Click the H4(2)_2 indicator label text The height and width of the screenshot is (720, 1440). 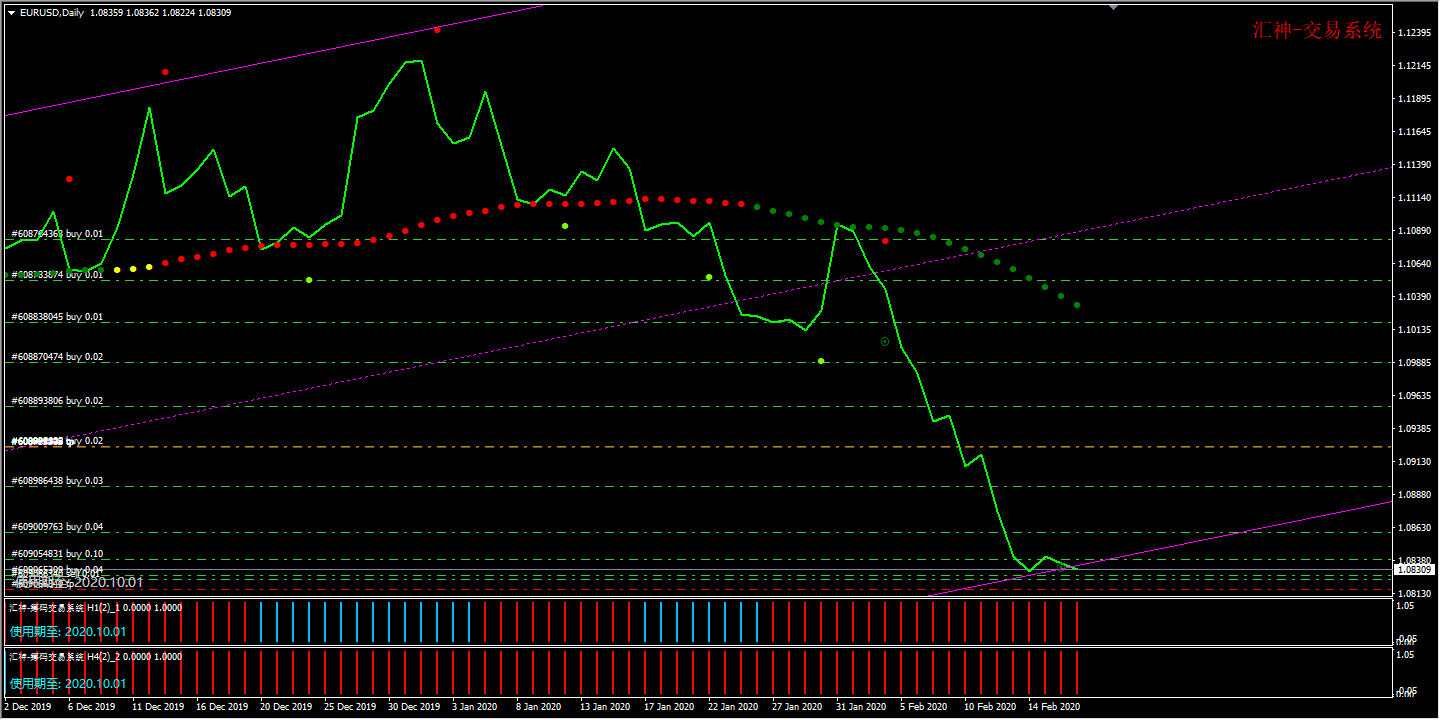point(96,657)
